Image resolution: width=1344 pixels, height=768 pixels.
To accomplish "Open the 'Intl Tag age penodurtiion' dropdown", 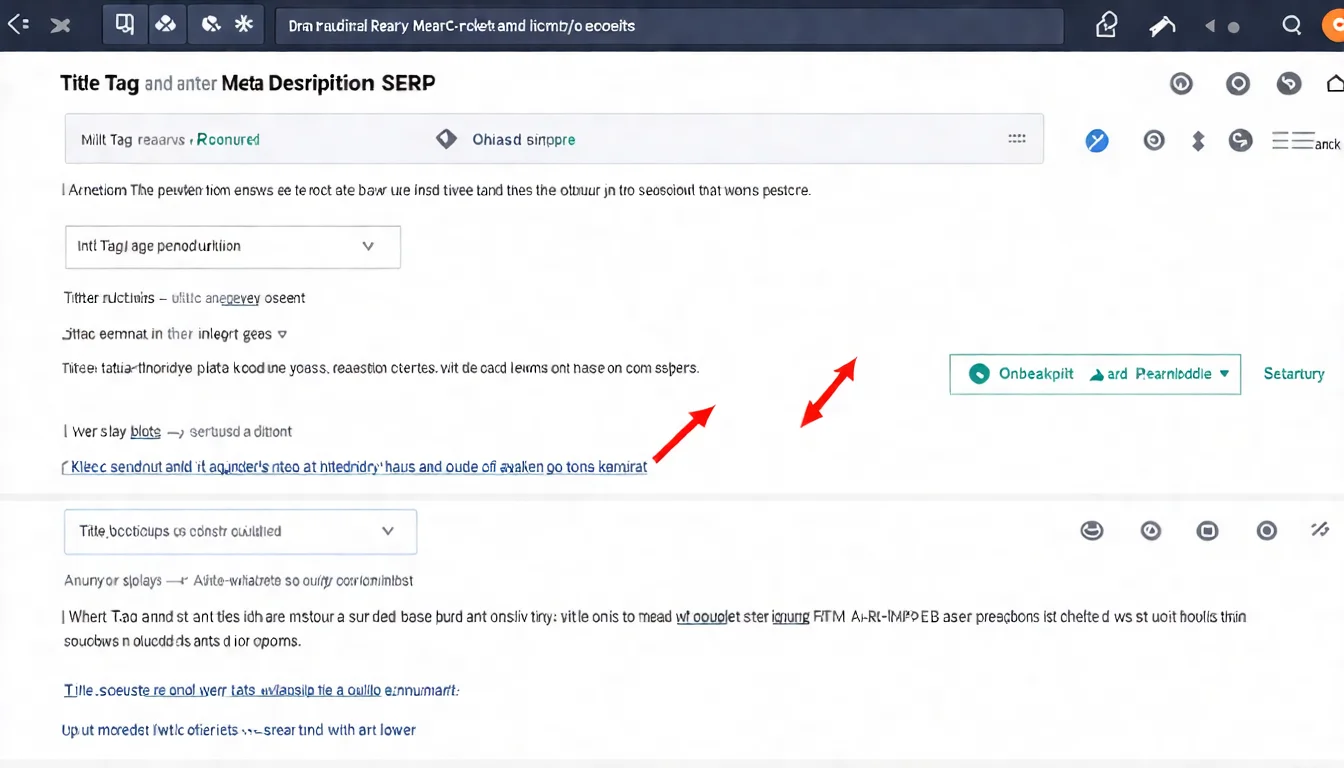I will [x=233, y=246].
